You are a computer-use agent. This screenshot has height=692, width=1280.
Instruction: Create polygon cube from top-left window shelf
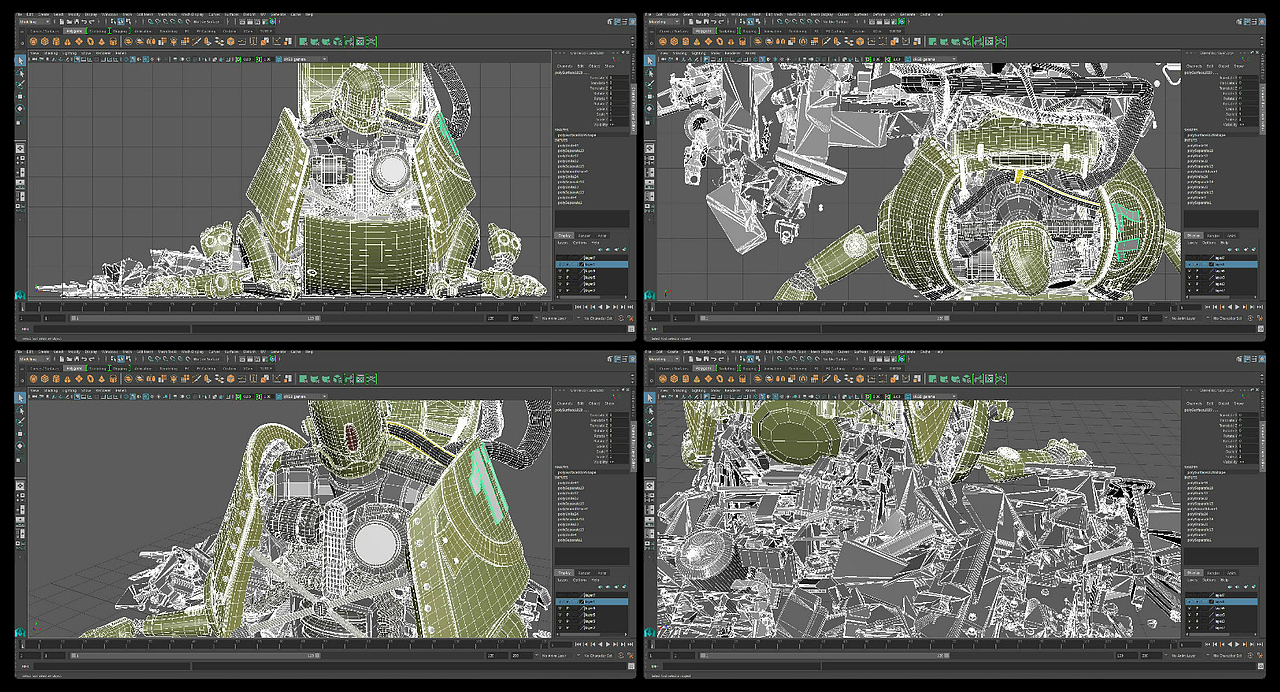click(44, 41)
